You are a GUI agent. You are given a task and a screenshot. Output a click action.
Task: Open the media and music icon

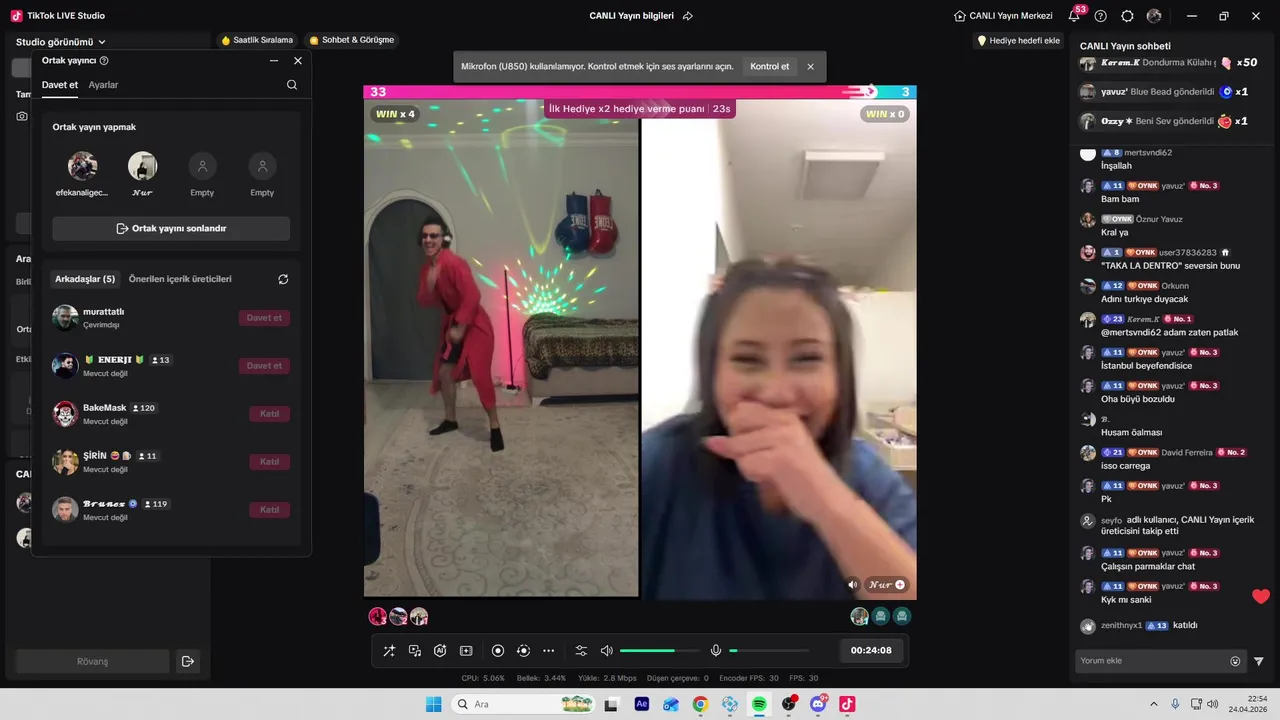pos(415,651)
